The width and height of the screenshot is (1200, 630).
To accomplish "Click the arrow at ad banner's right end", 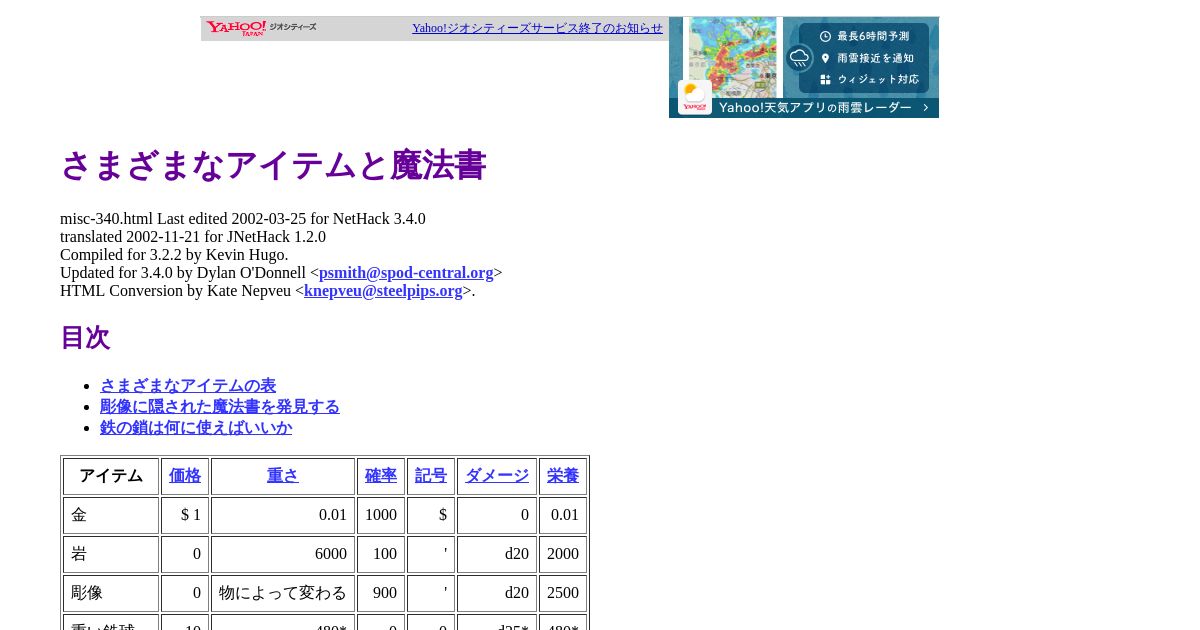I will [x=926, y=107].
